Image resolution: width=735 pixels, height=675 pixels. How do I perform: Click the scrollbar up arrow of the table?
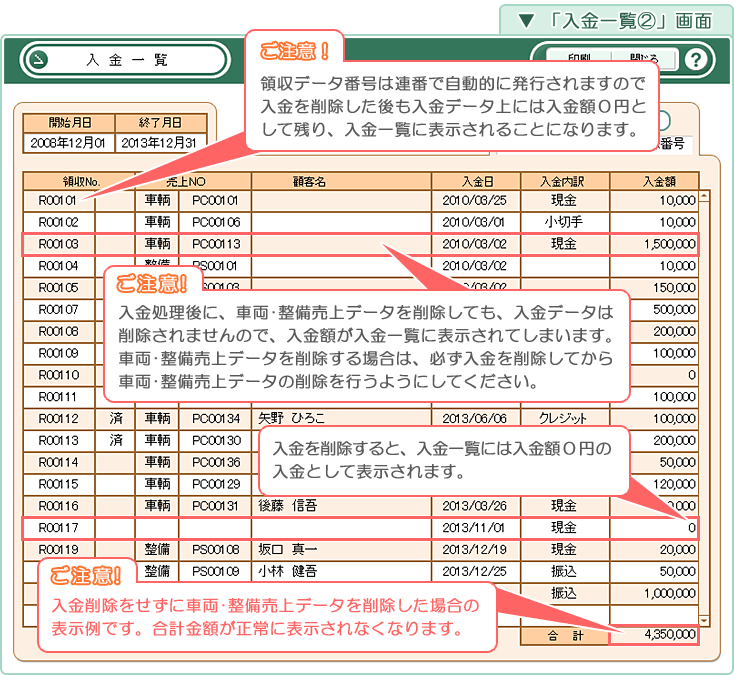704,196
